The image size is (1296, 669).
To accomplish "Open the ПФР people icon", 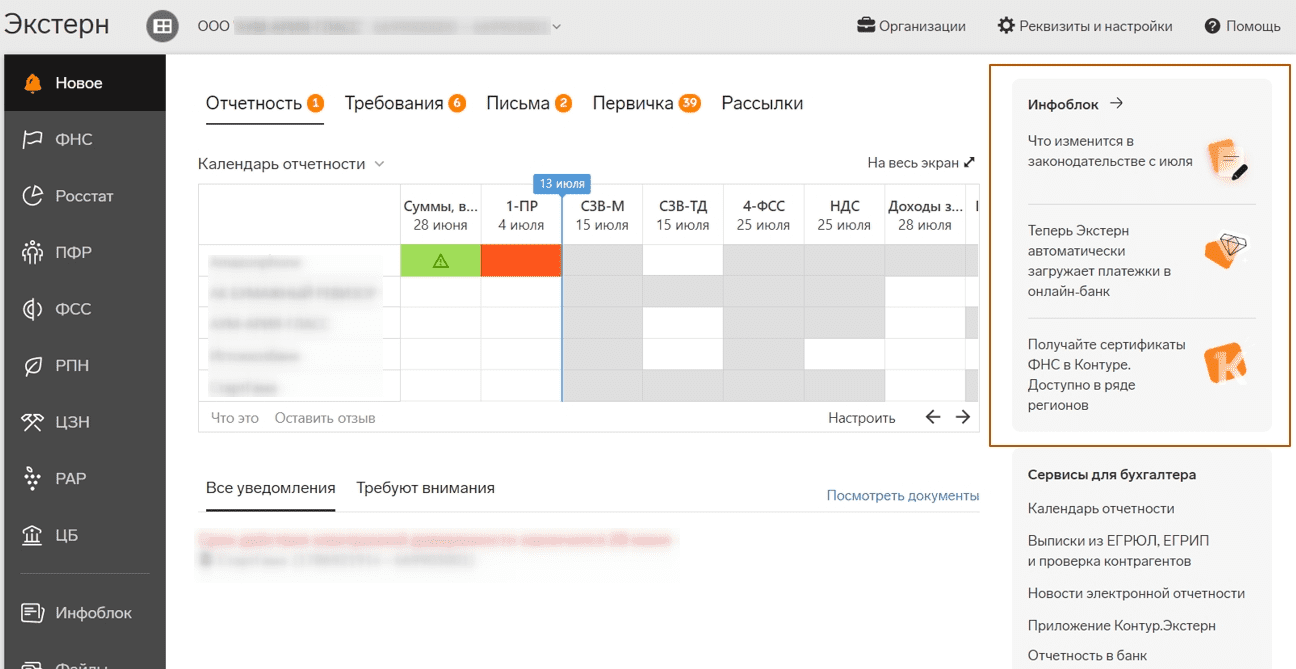I will coord(33,252).
